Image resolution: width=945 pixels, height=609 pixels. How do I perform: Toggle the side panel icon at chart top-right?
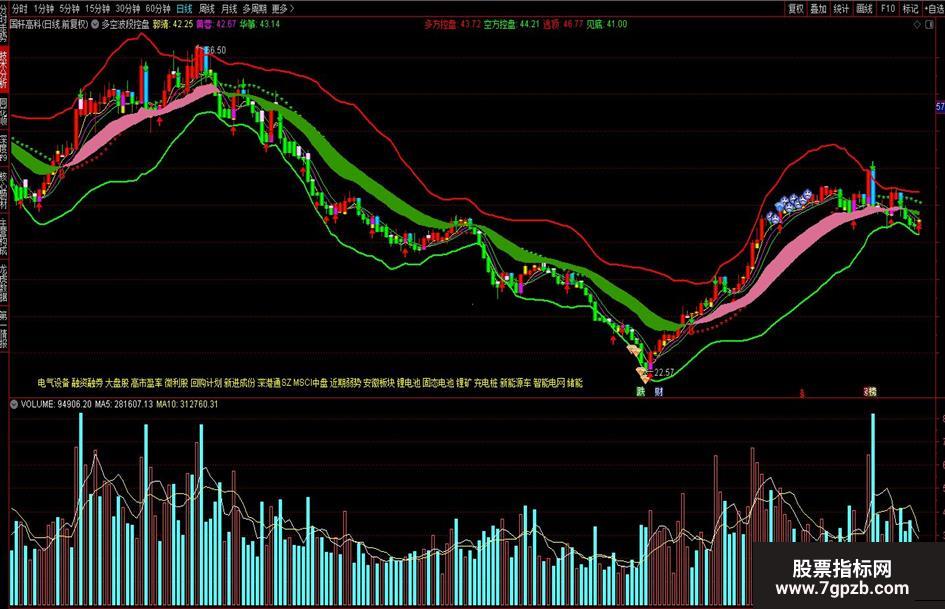(x=928, y=25)
